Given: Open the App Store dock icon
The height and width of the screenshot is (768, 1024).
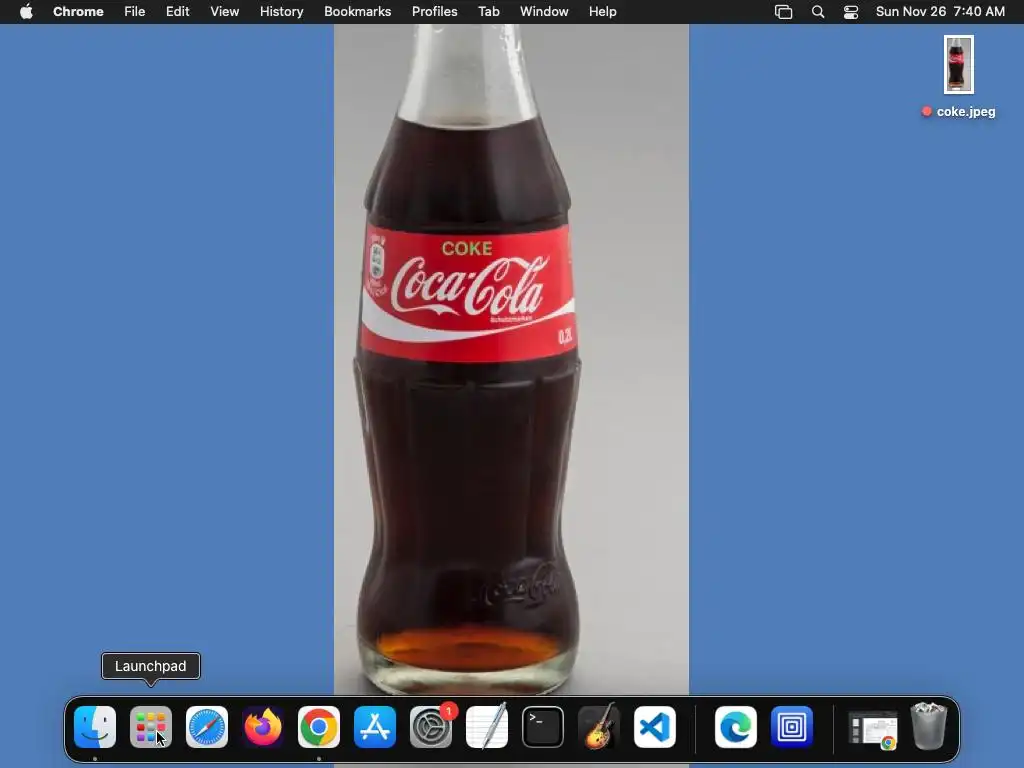Looking at the screenshot, I should tap(375, 727).
